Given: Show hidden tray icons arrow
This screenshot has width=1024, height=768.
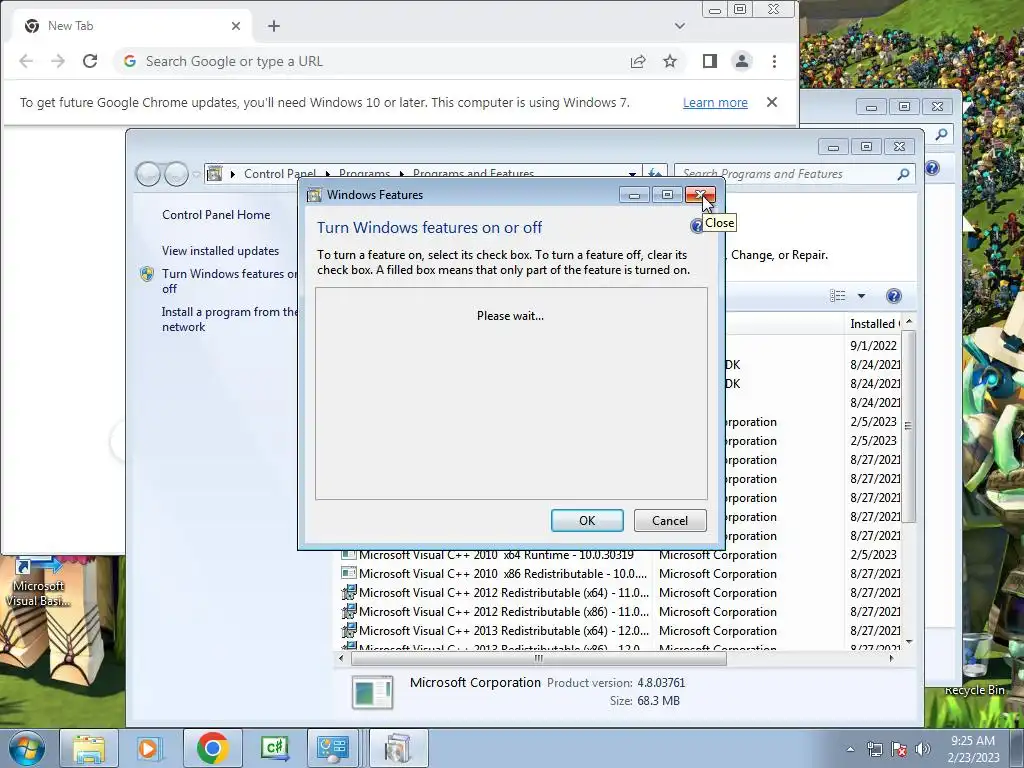Looking at the screenshot, I should tap(850, 749).
